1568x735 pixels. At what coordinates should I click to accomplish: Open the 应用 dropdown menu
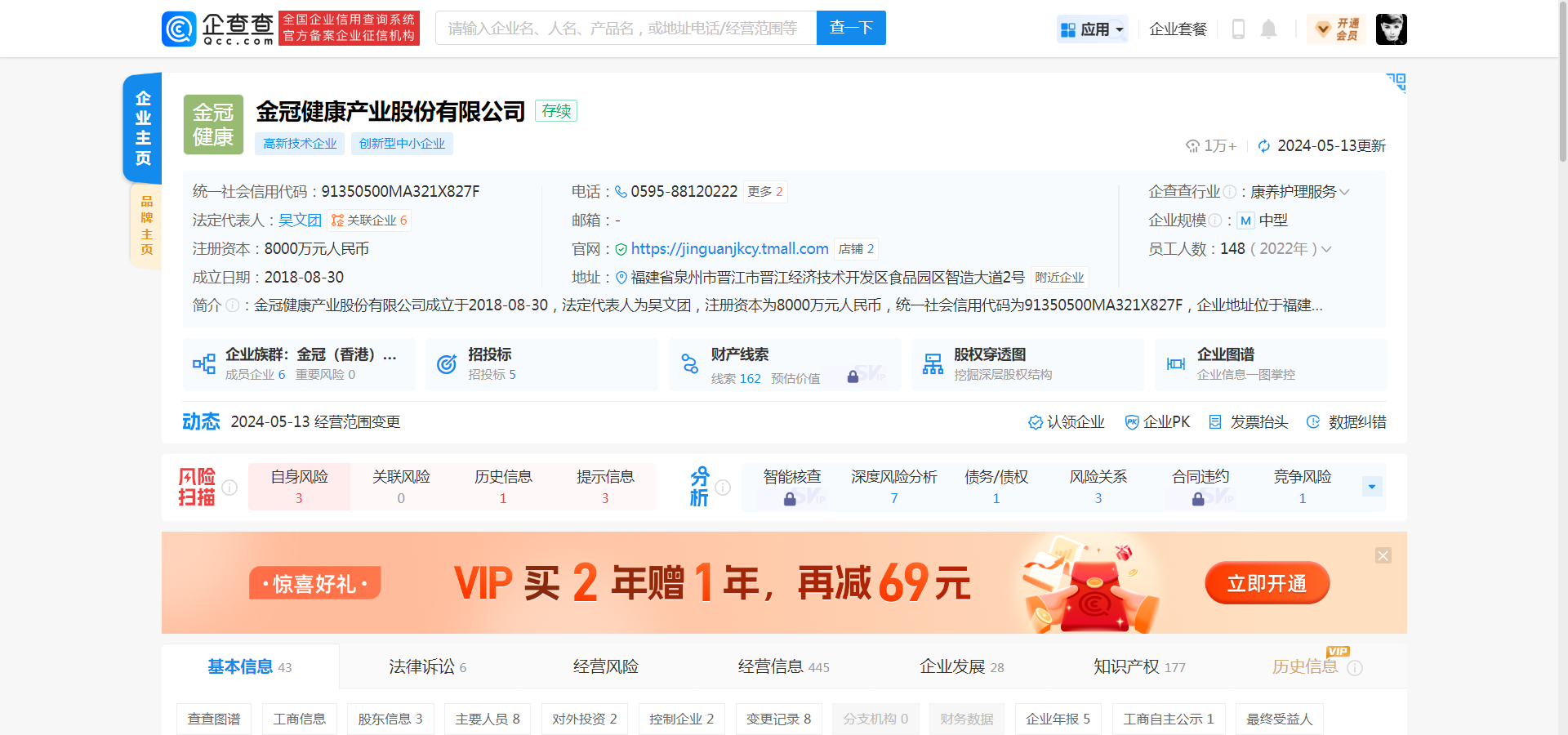1092,29
